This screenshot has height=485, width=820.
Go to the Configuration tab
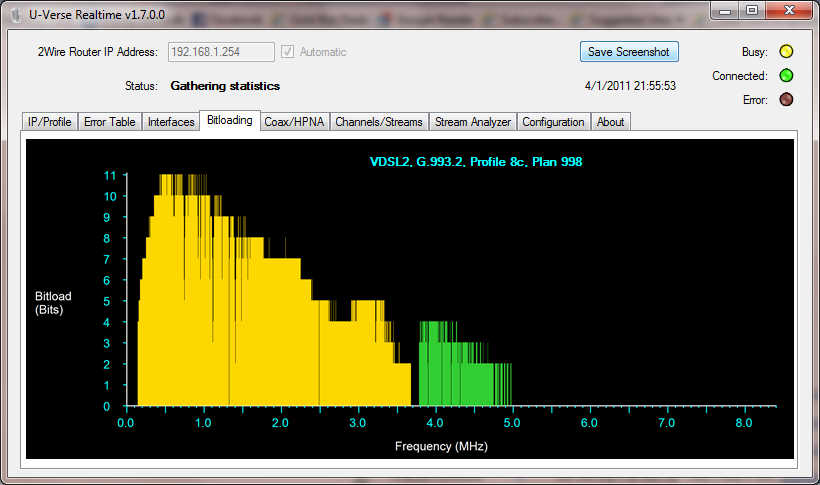[553, 122]
